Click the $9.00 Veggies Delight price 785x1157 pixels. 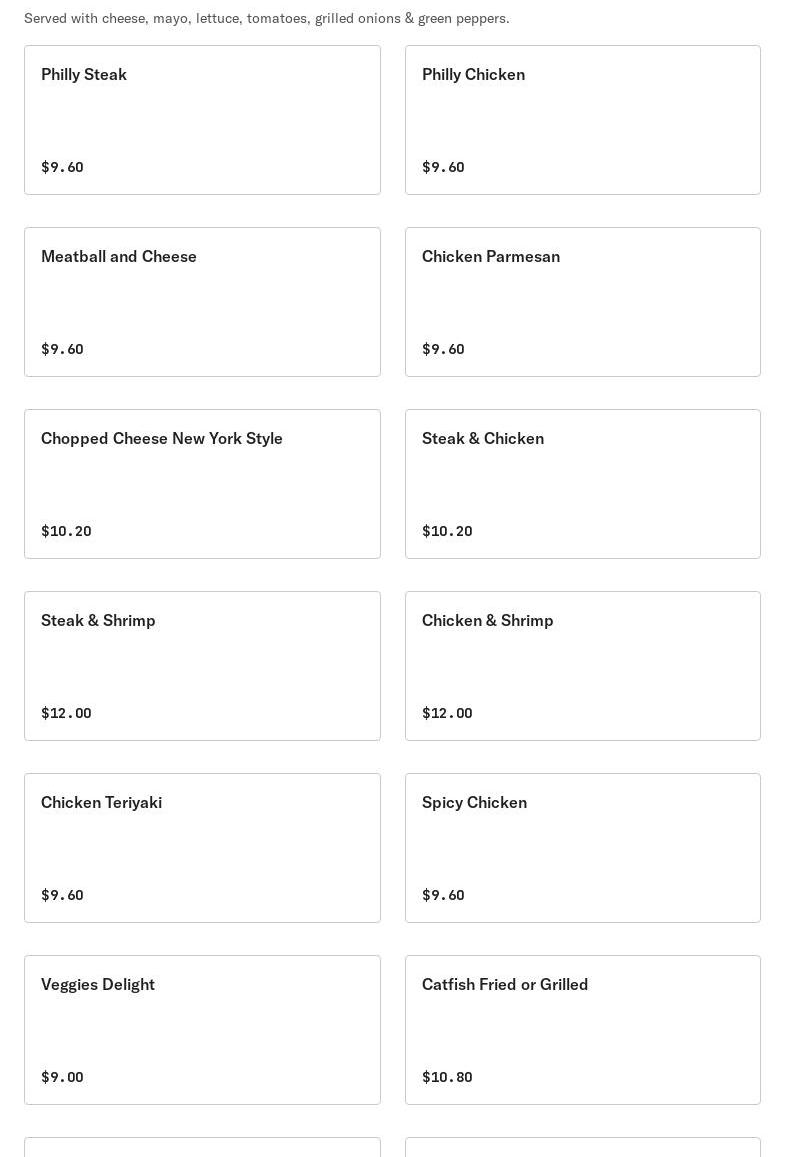(62, 1077)
